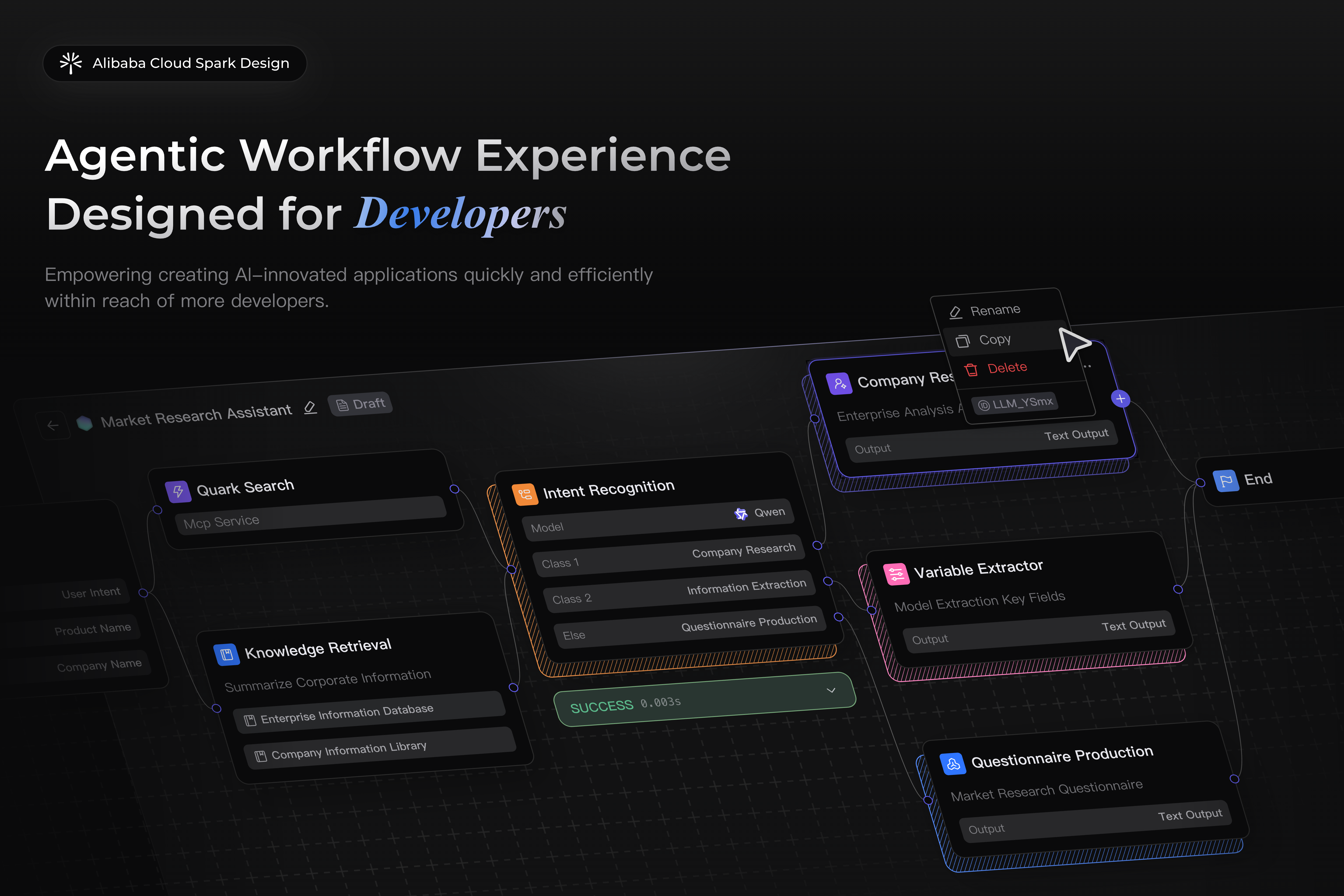The height and width of the screenshot is (896, 1344).
Task: Click the hexagon app icon of Market Research Assistant
Action: [x=84, y=423]
